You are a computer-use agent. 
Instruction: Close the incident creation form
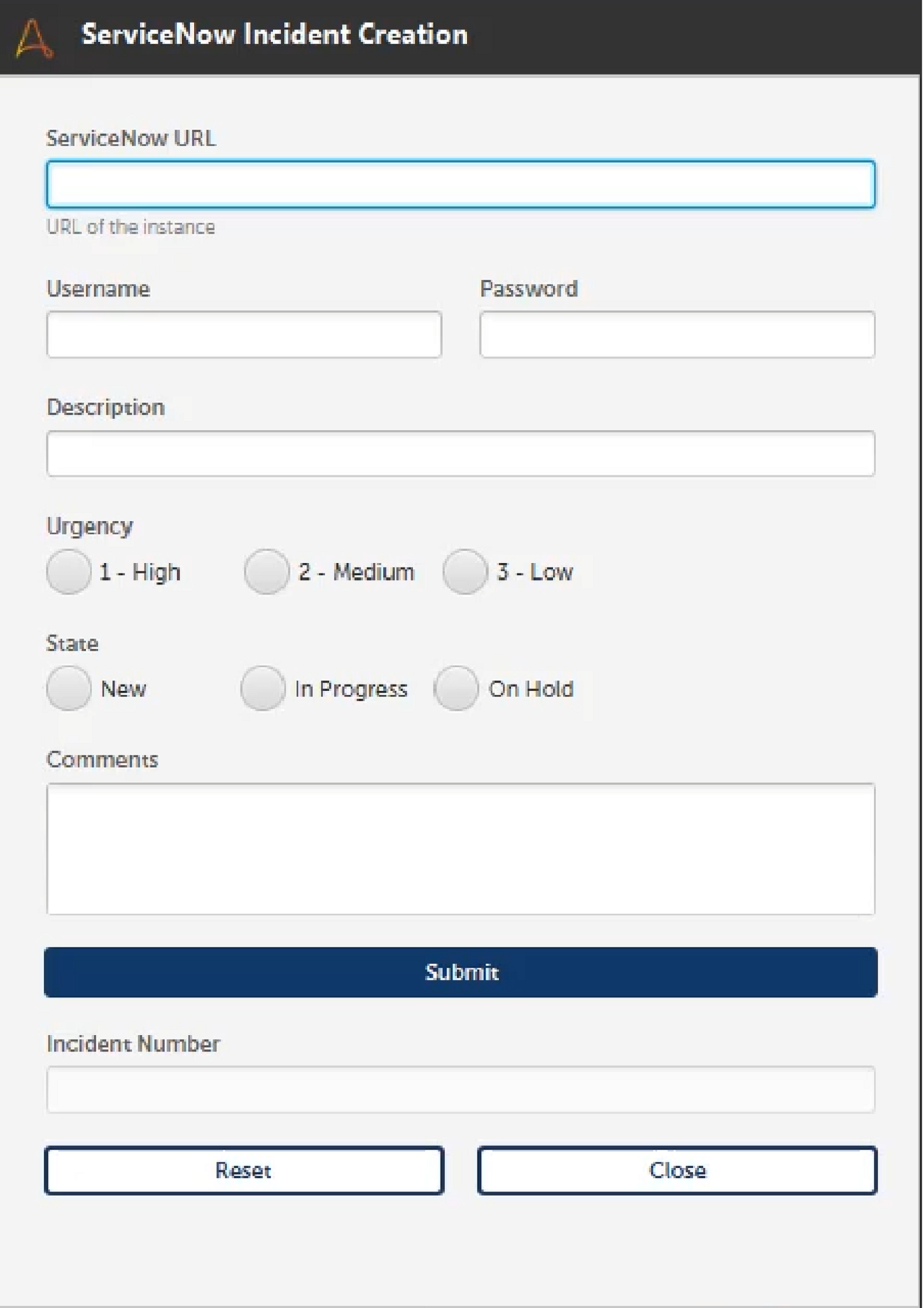pos(677,1170)
